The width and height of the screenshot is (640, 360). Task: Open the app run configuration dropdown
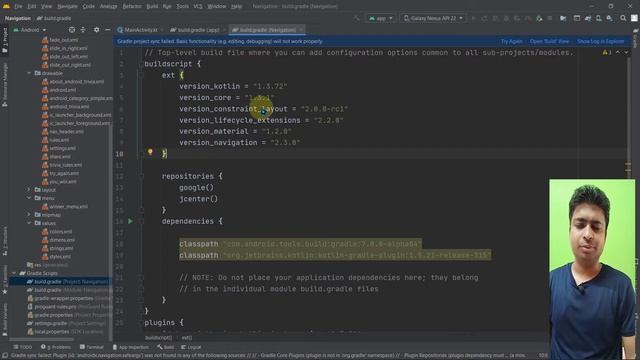tap(381, 18)
